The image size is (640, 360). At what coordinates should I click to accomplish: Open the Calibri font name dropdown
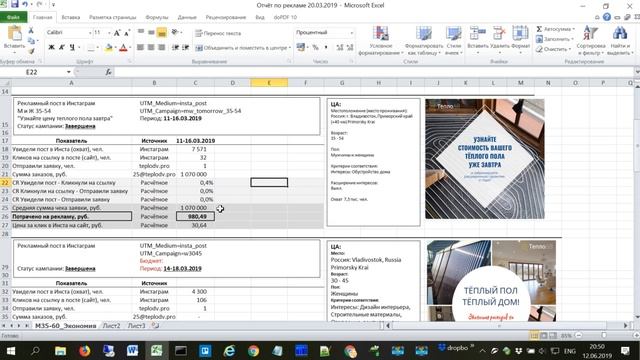90,32
